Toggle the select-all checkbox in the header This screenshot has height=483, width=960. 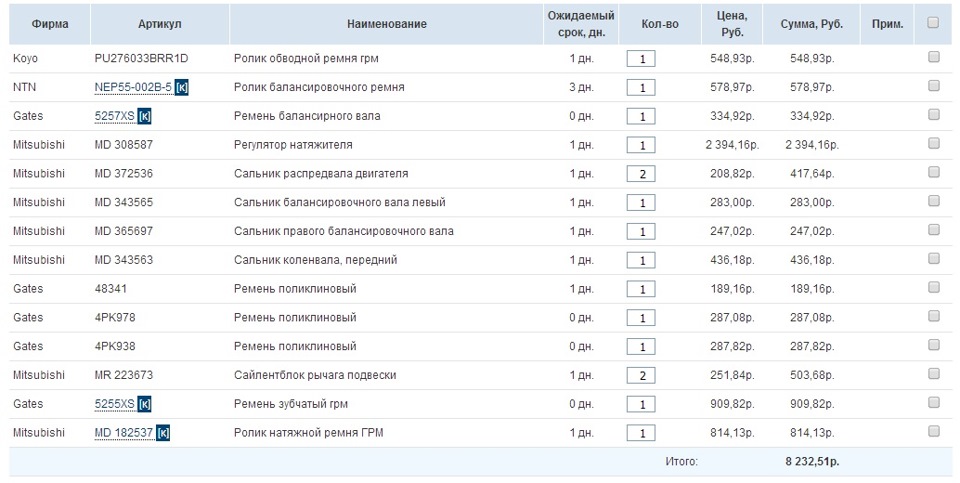point(933,22)
